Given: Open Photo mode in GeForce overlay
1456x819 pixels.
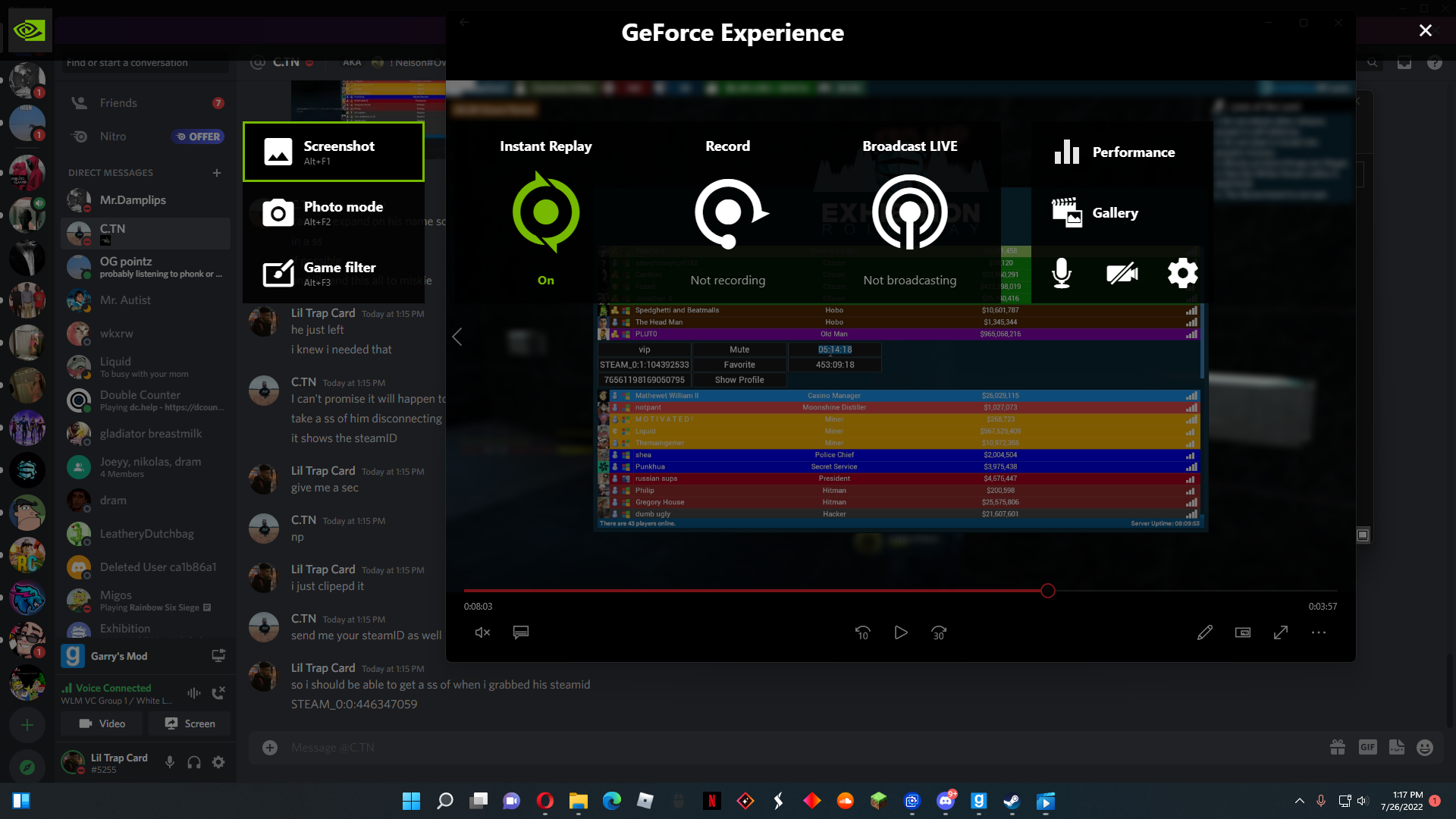Looking at the screenshot, I should (334, 212).
